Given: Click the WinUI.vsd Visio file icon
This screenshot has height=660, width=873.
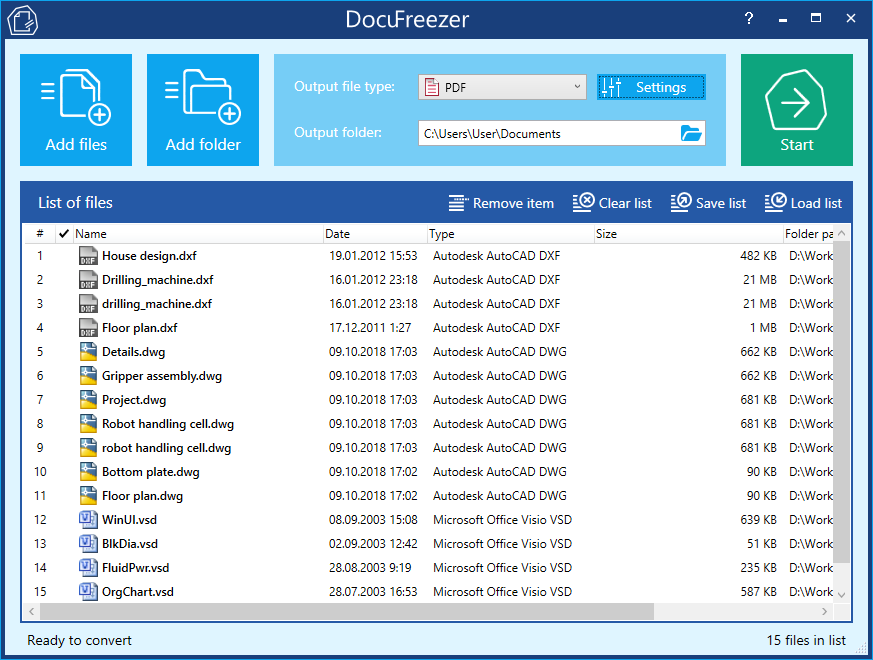Looking at the screenshot, I should click(x=88, y=520).
